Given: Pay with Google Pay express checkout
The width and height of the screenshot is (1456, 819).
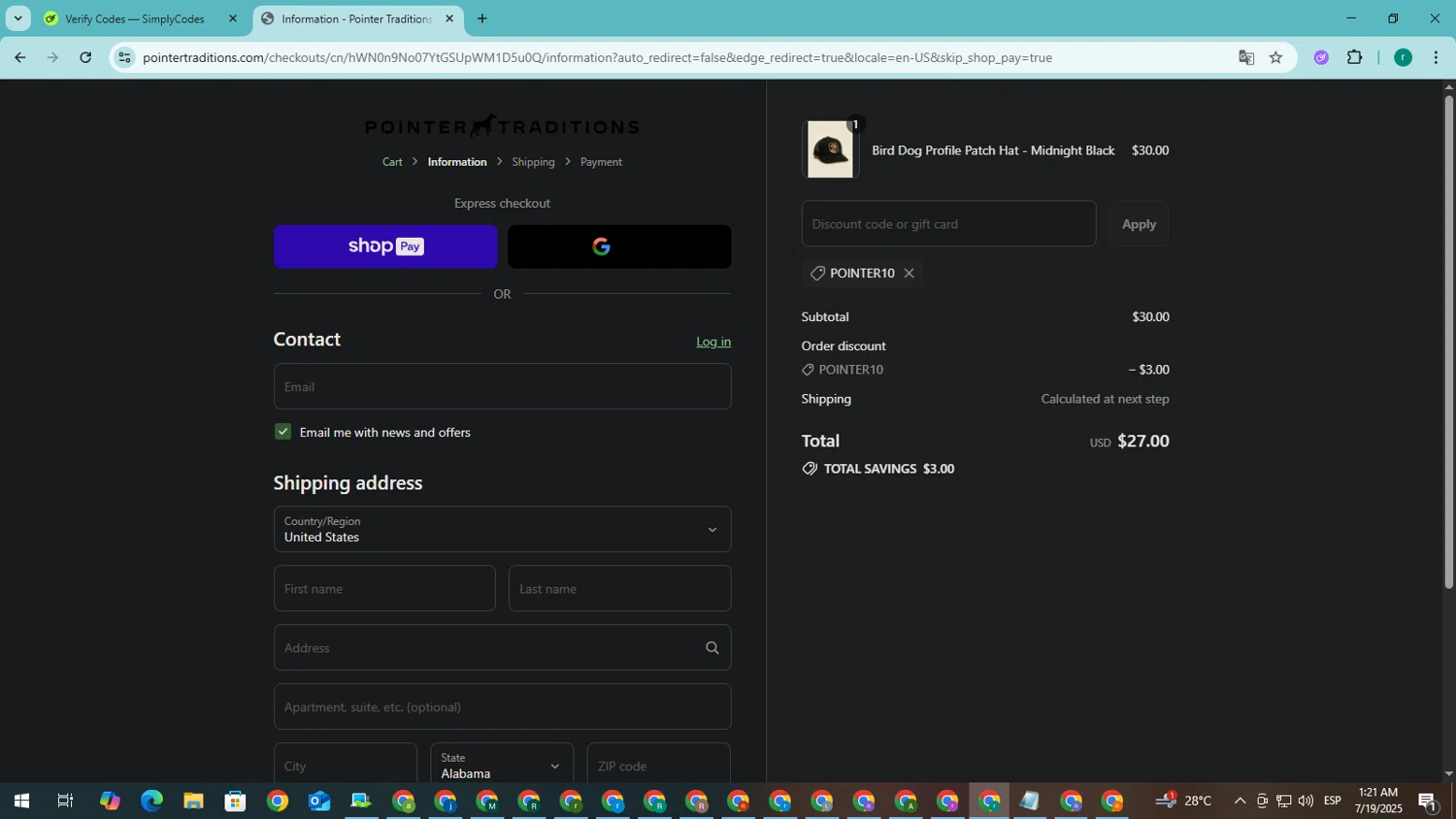Looking at the screenshot, I should [x=619, y=246].
